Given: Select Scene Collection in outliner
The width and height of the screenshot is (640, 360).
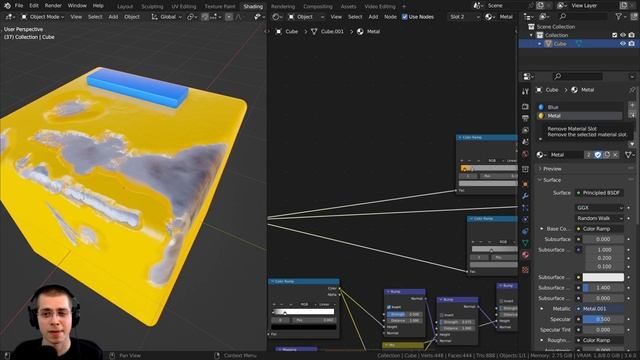Looking at the screenshot, I should (x=555, y=27).
